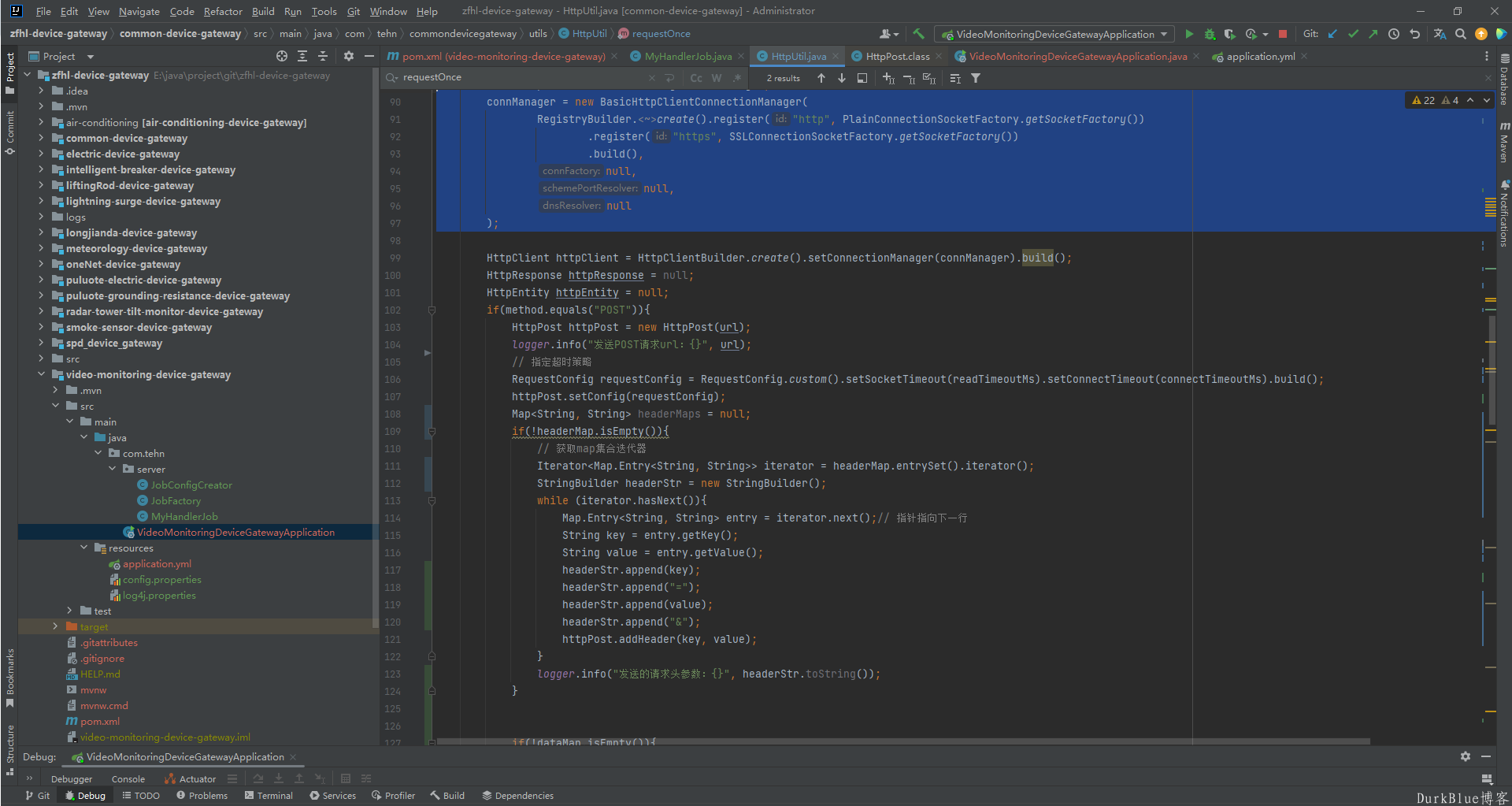Update project from Git with the blue arrow

[1332, 34]
